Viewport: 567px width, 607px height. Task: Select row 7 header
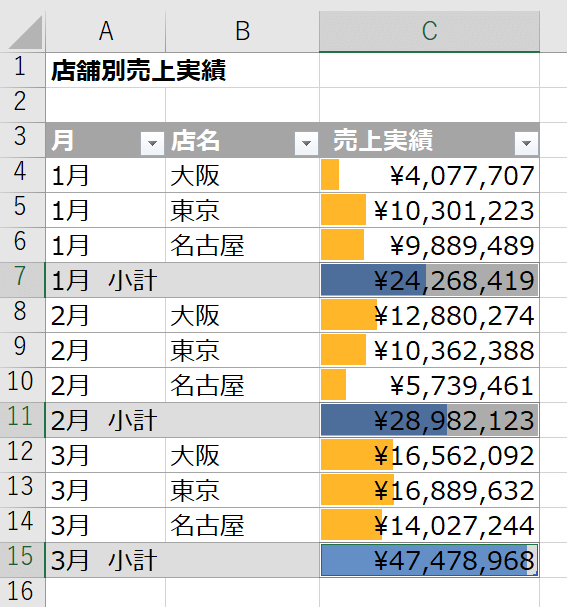click(x=22, y=280)
